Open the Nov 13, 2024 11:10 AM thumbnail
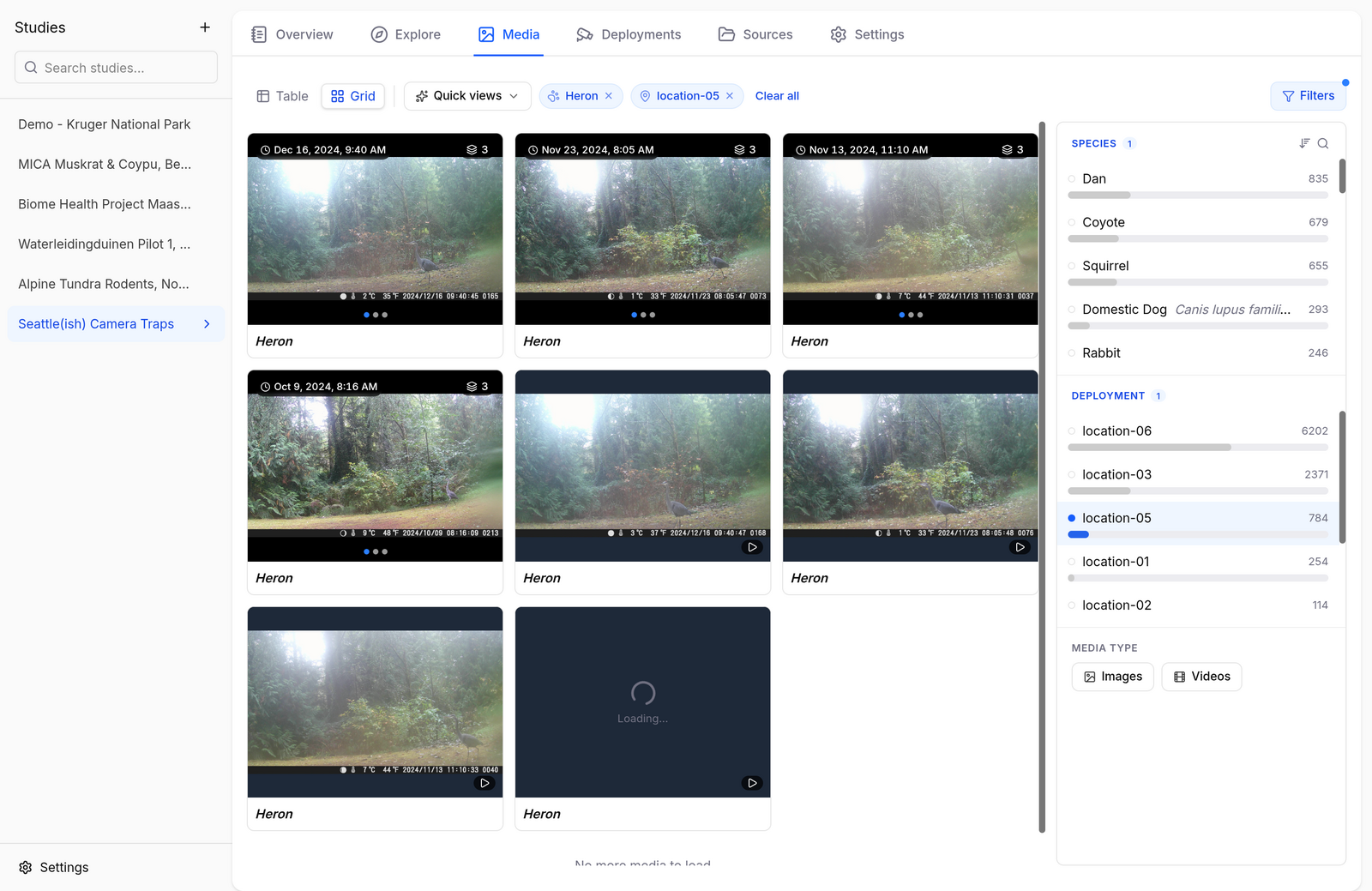The height and width of the screenshot is (891, 1372). [910, 228]
